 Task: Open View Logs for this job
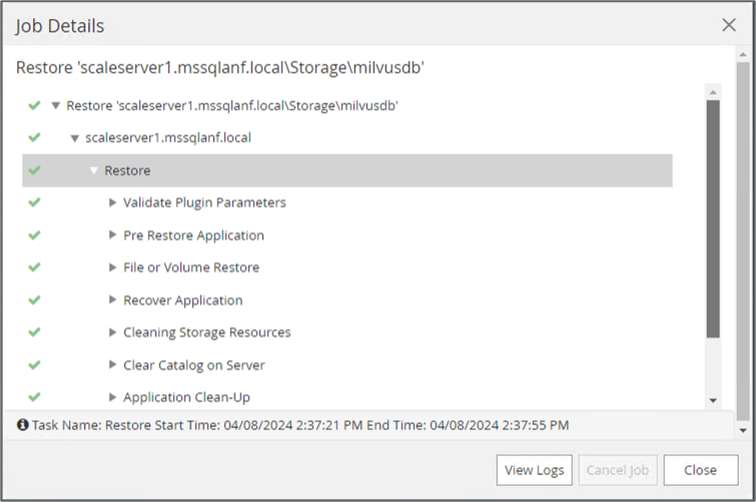click(x=534, y=470)
